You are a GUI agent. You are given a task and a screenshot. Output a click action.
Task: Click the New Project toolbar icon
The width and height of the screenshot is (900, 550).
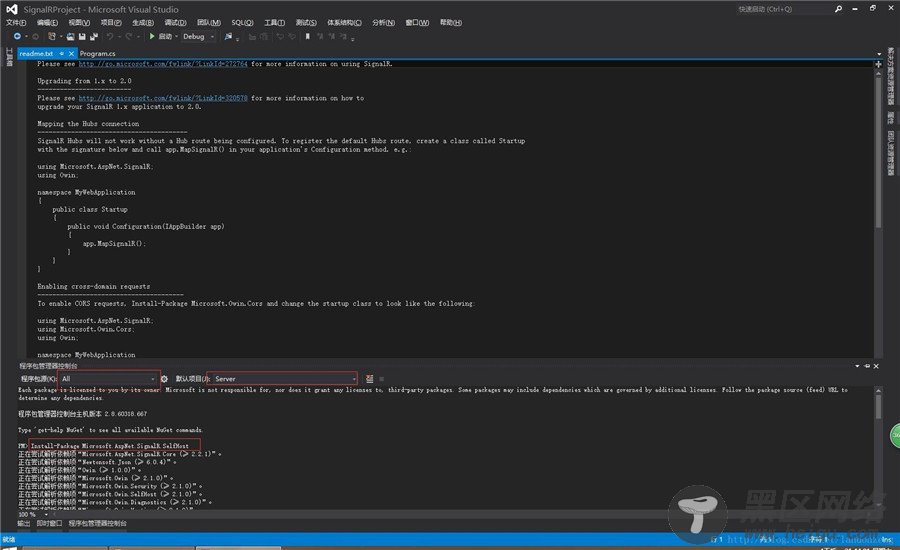(52, 36)
